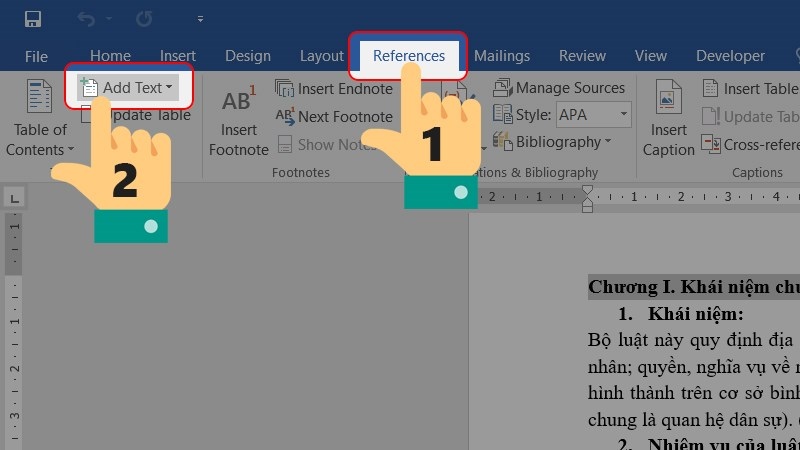
Task: Click the indent marker on horizontal ruler
Action: tap(588, 196)
